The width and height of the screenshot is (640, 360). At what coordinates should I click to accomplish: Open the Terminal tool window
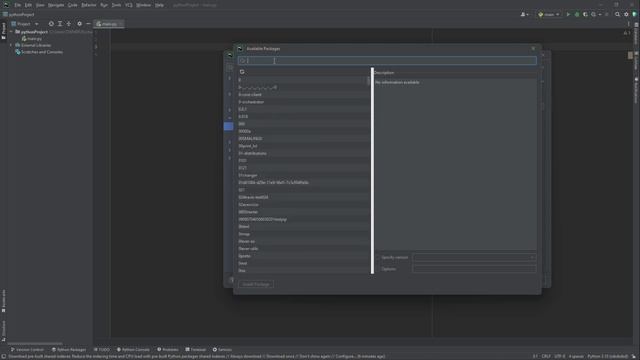[x=196, y=350]
